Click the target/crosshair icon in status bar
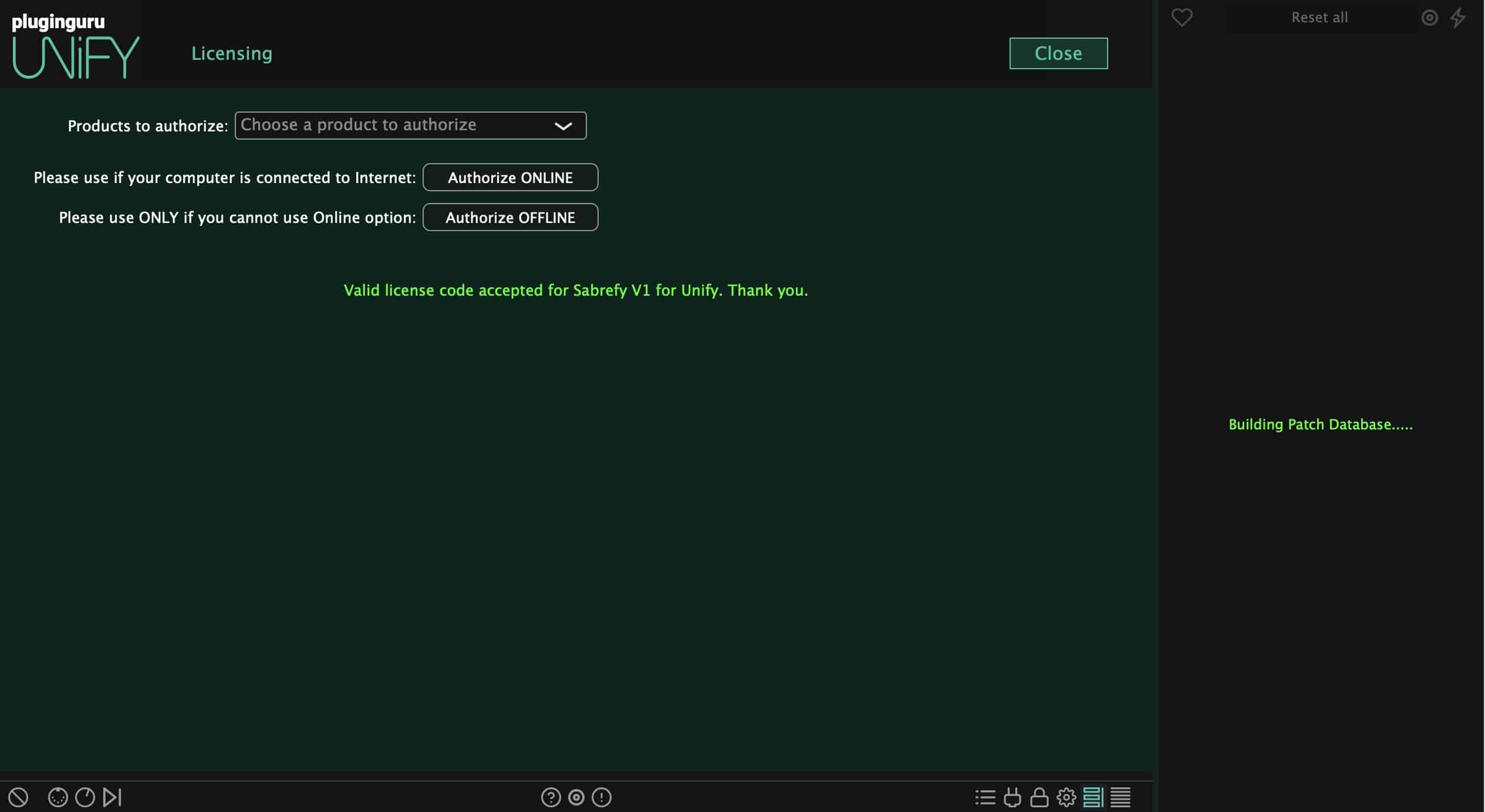 click(576, 797)
